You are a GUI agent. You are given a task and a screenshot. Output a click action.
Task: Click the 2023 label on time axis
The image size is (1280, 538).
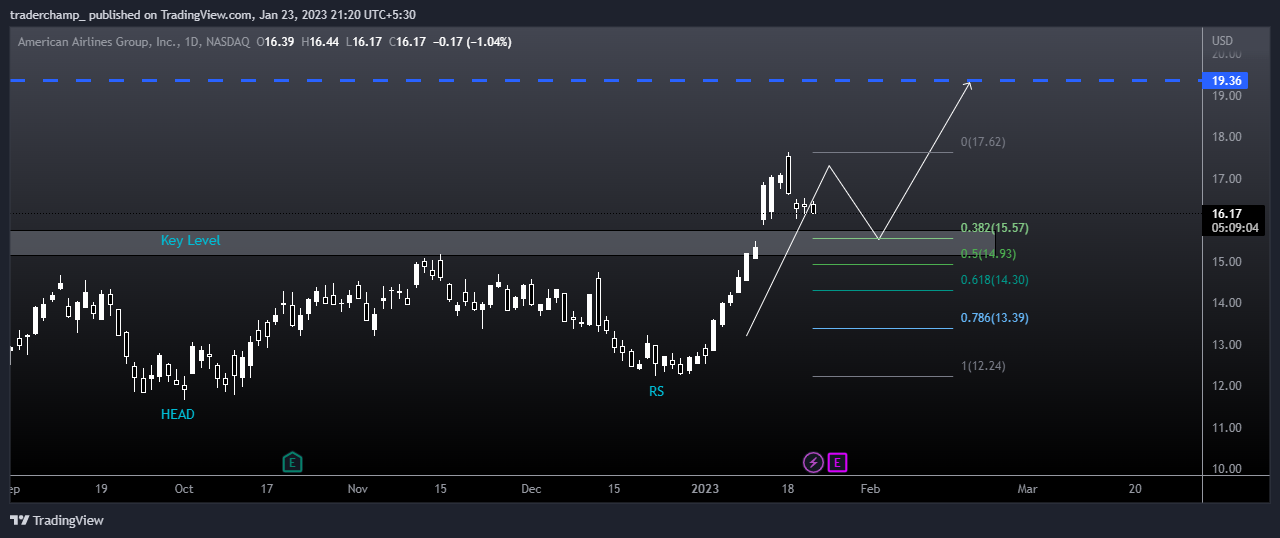(x=705, y=489)
